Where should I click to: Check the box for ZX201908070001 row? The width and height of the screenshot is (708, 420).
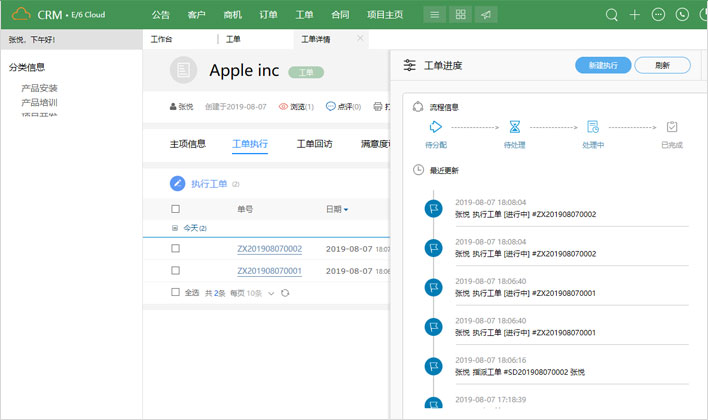[x=176, y=271]
